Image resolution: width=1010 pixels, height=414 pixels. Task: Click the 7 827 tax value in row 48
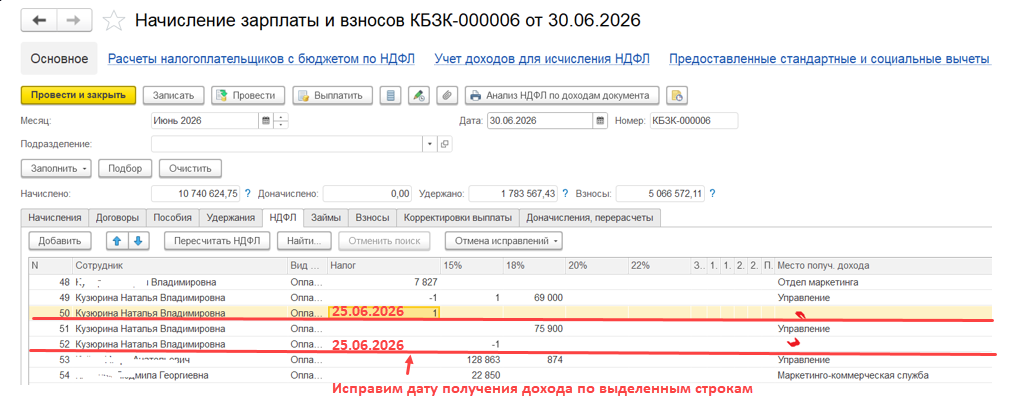coord(424,282)
